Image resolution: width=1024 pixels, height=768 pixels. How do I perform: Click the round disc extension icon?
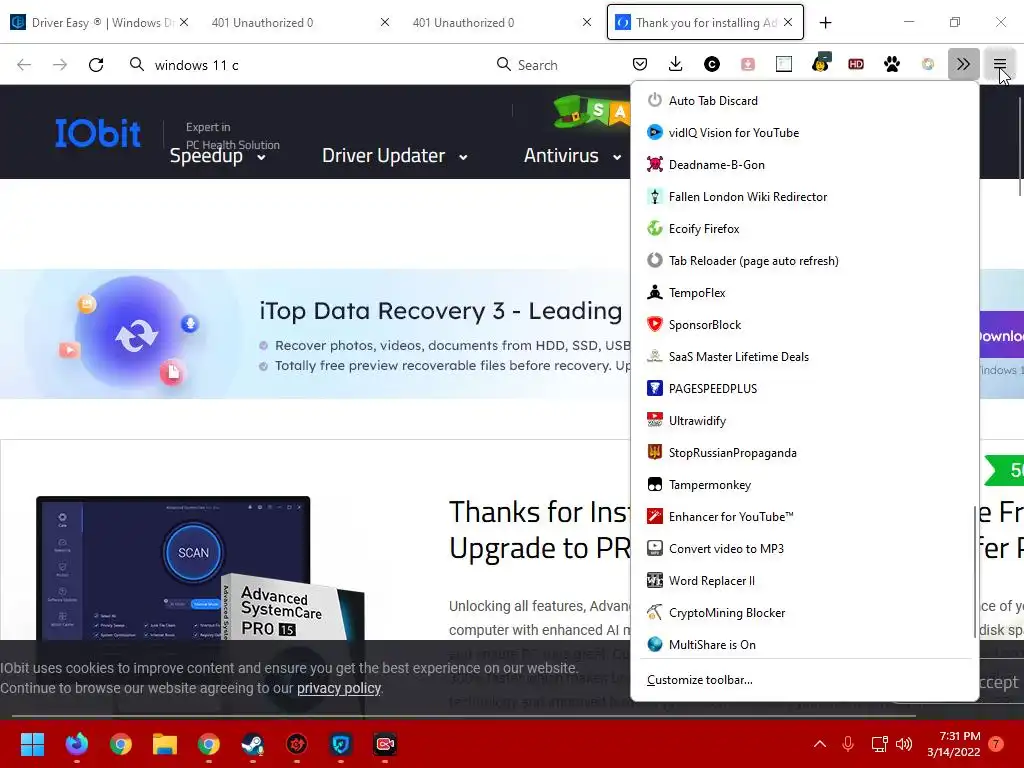[x=927, y=64]
